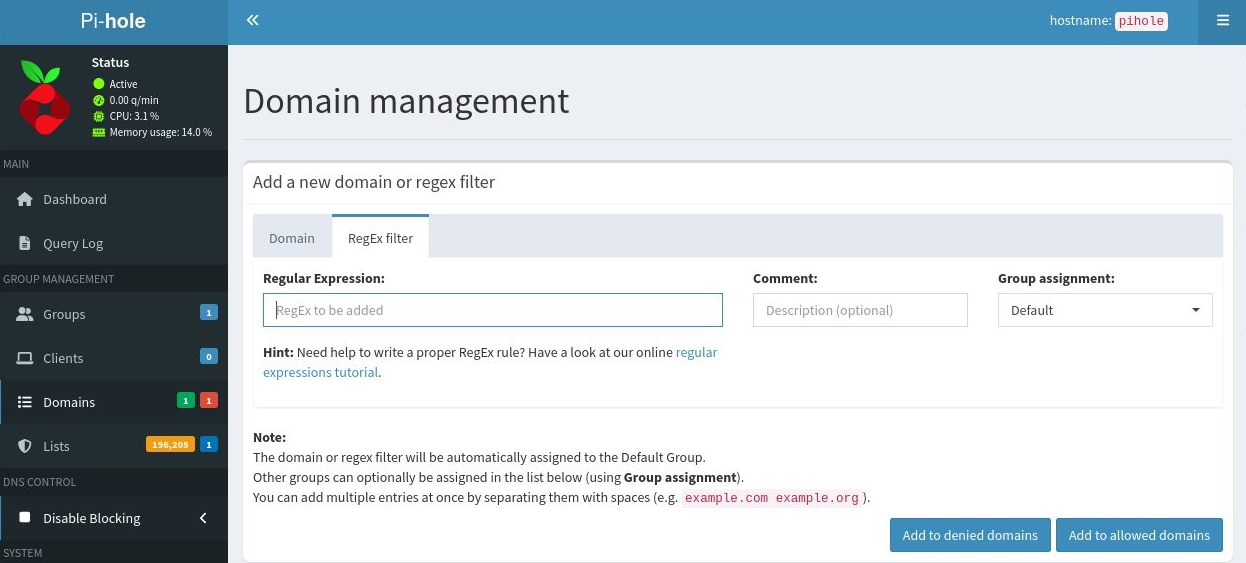Click the Clients count badge 0
This screenshot has width=1246, height=563.
coord(209,357)
